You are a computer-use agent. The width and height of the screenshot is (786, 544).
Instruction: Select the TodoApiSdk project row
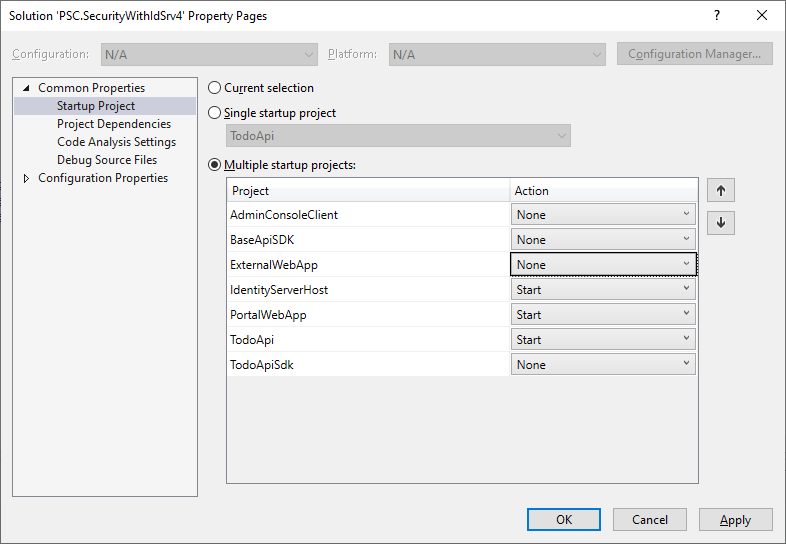coord(368,365)
